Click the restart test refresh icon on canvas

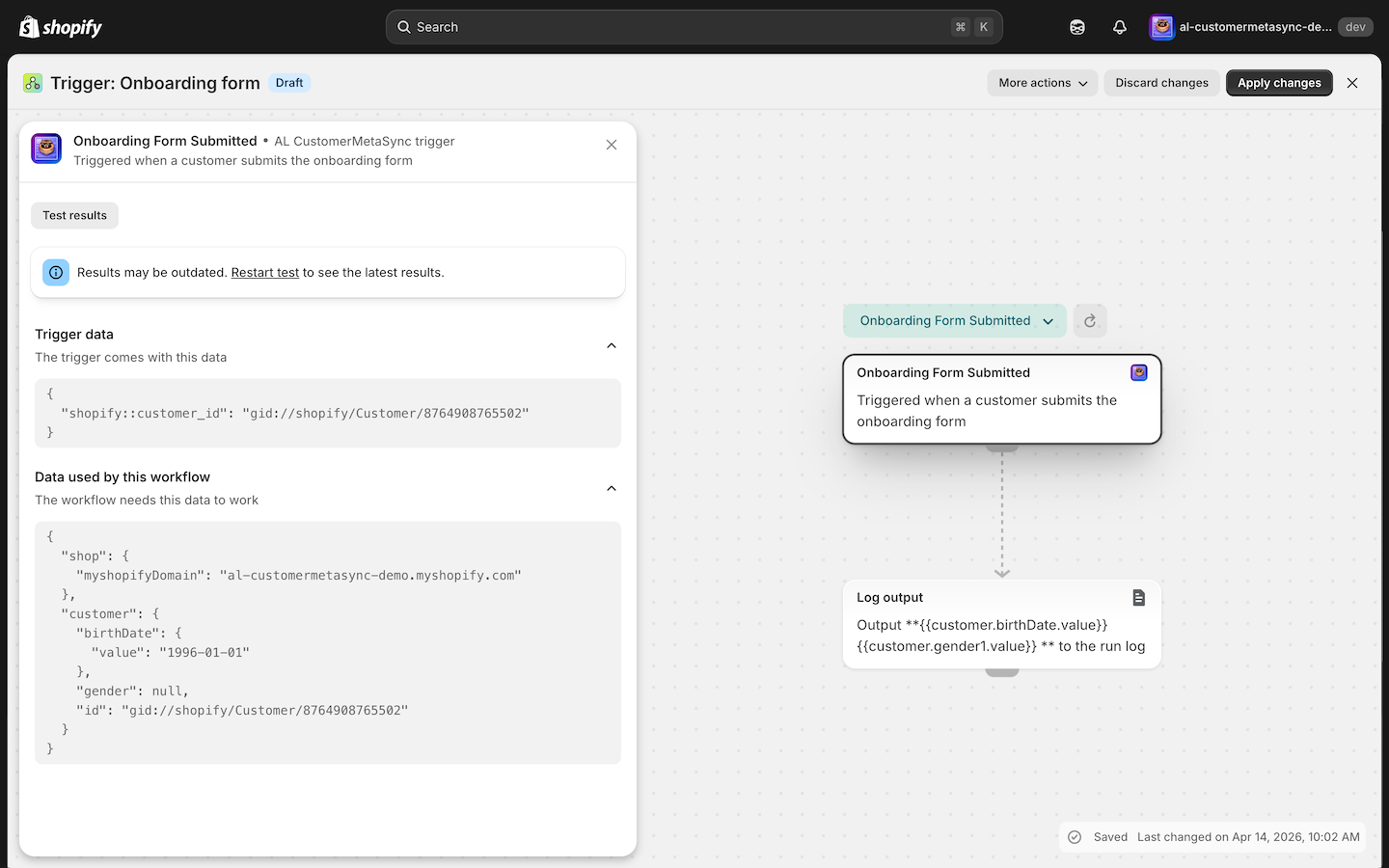tap(1090, 321)
